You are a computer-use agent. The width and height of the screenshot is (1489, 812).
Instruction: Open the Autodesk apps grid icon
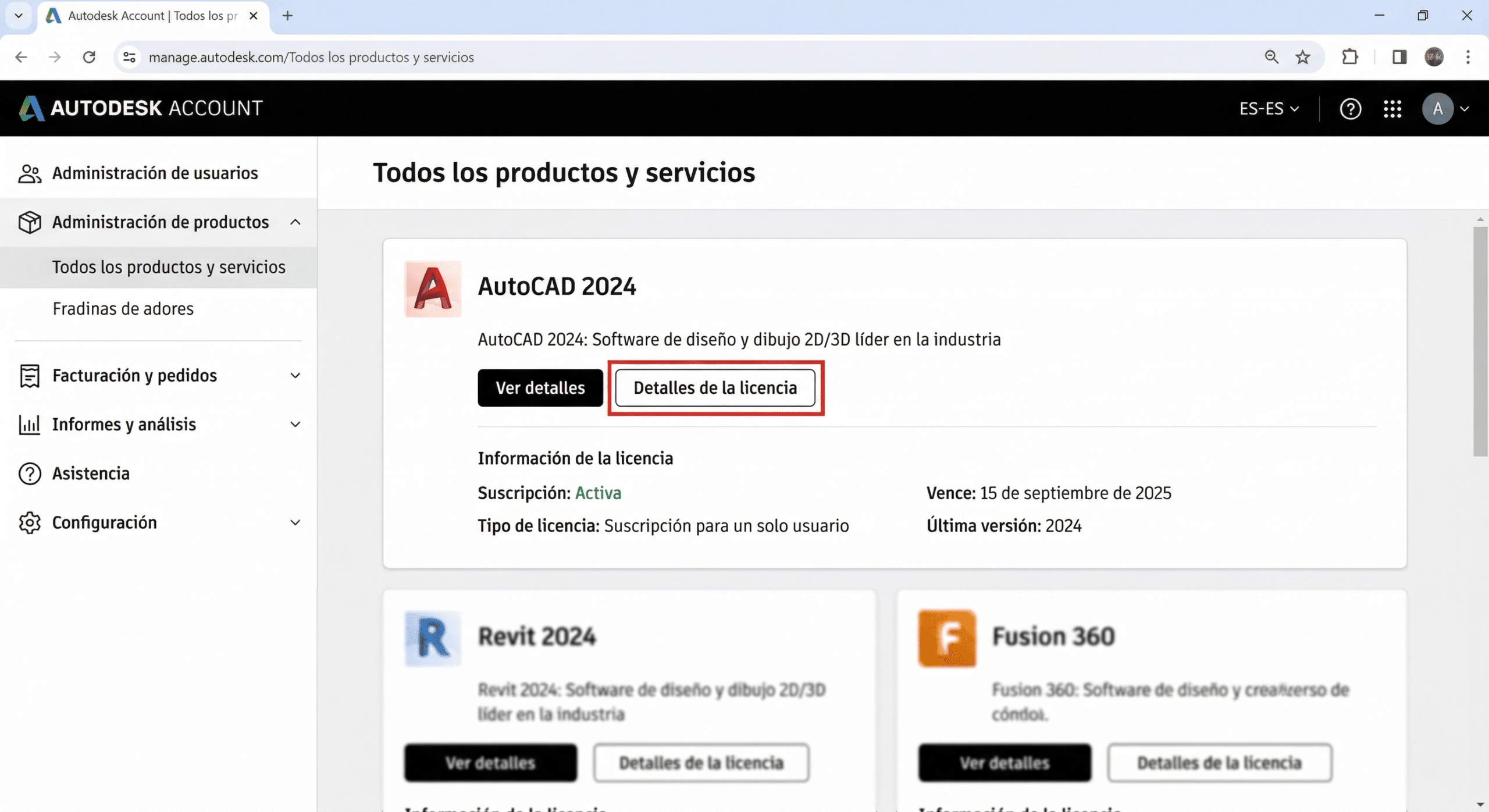click(x=1392, y=108)
